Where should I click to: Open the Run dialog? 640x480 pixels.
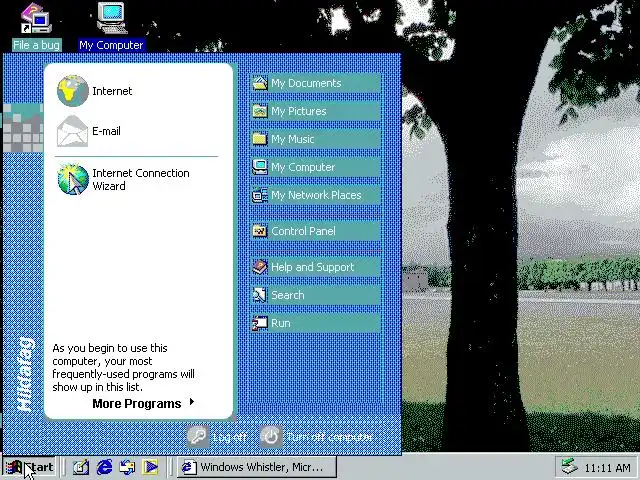(x=316, y=323)
